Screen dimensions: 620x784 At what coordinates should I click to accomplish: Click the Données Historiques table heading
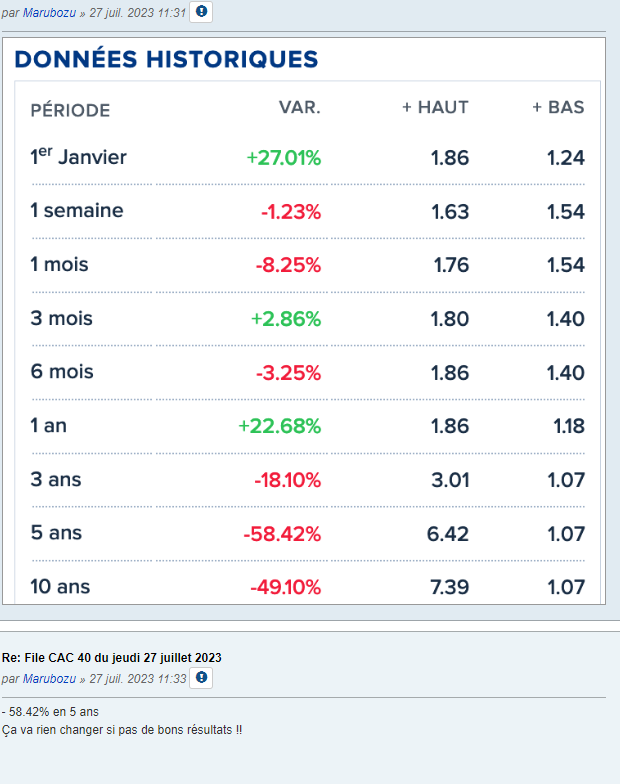(x=166, y=59)
